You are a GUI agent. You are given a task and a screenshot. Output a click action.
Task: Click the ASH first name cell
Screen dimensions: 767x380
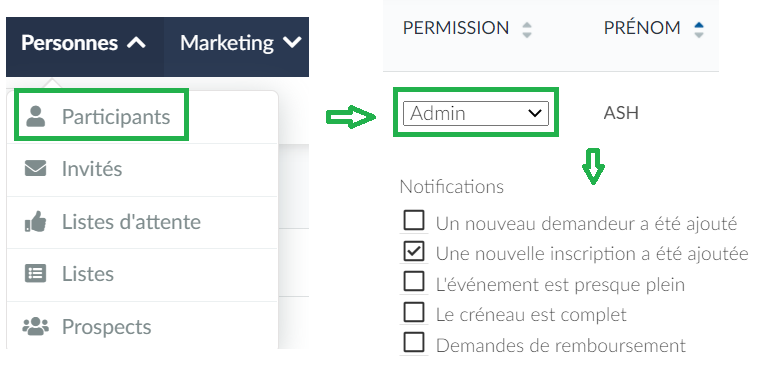[x=621, y=113]
